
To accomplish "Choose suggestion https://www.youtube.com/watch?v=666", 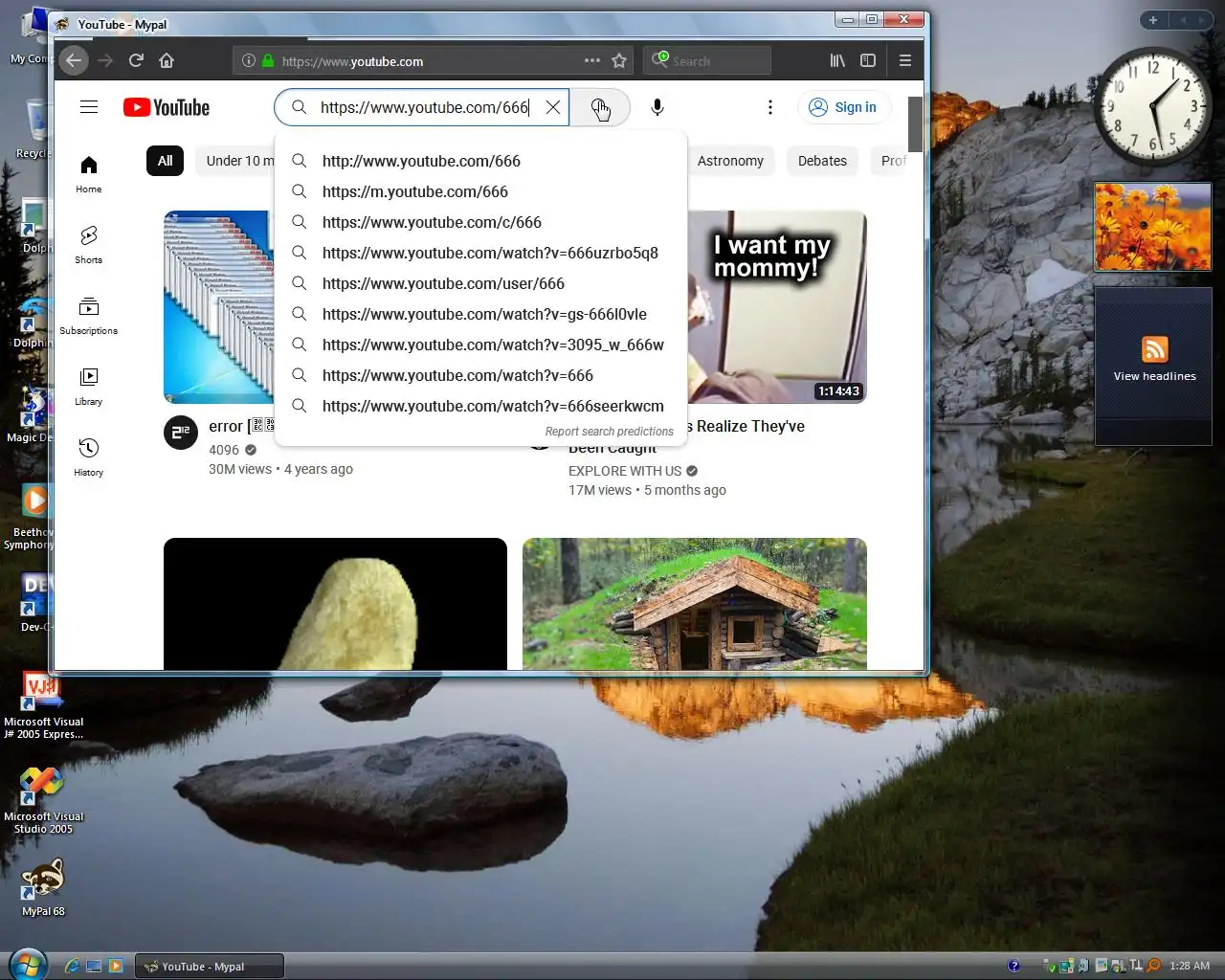I will pyautogui.click(x=480, y=375).
